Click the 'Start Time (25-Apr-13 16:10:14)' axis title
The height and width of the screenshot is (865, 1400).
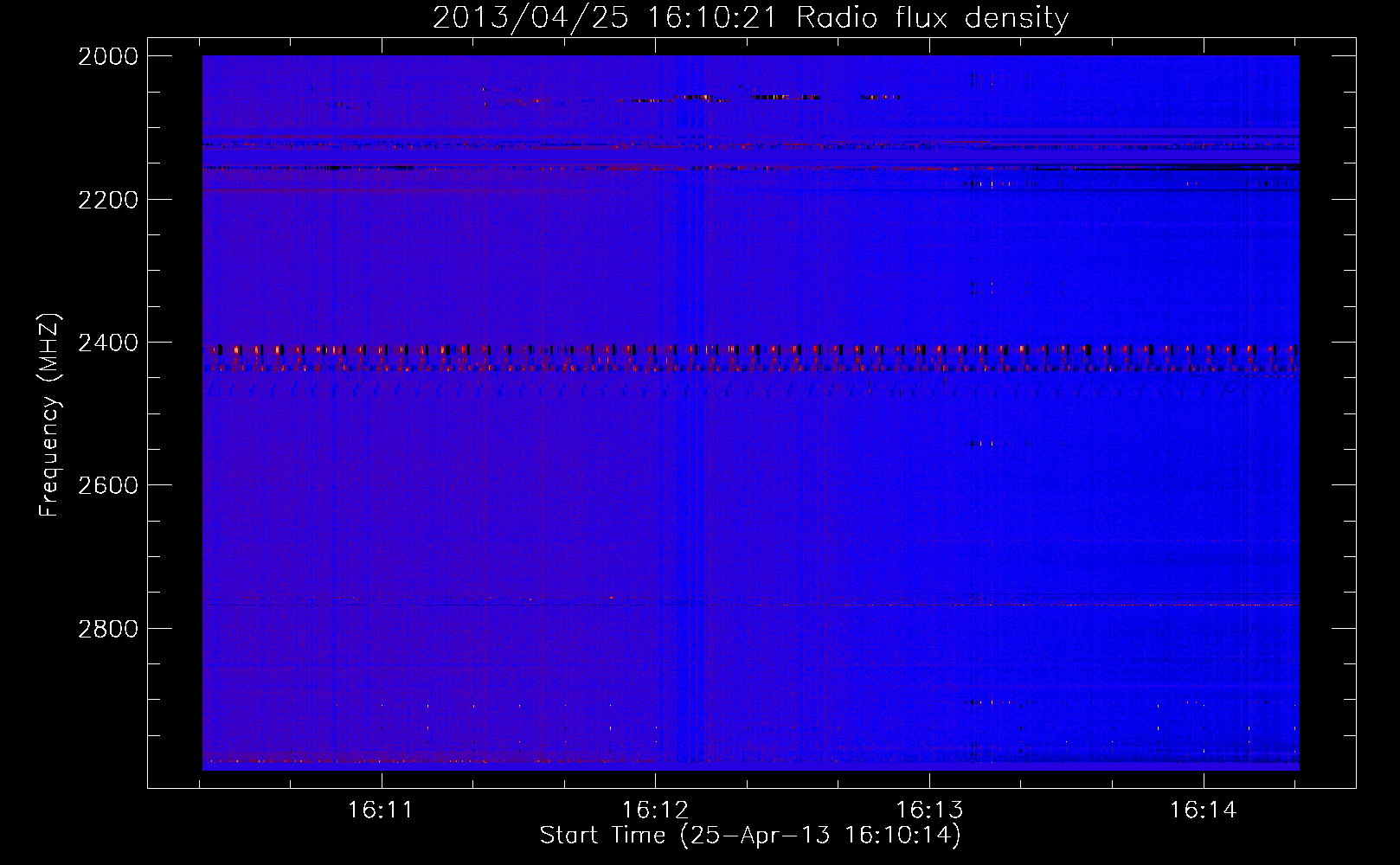750,836
